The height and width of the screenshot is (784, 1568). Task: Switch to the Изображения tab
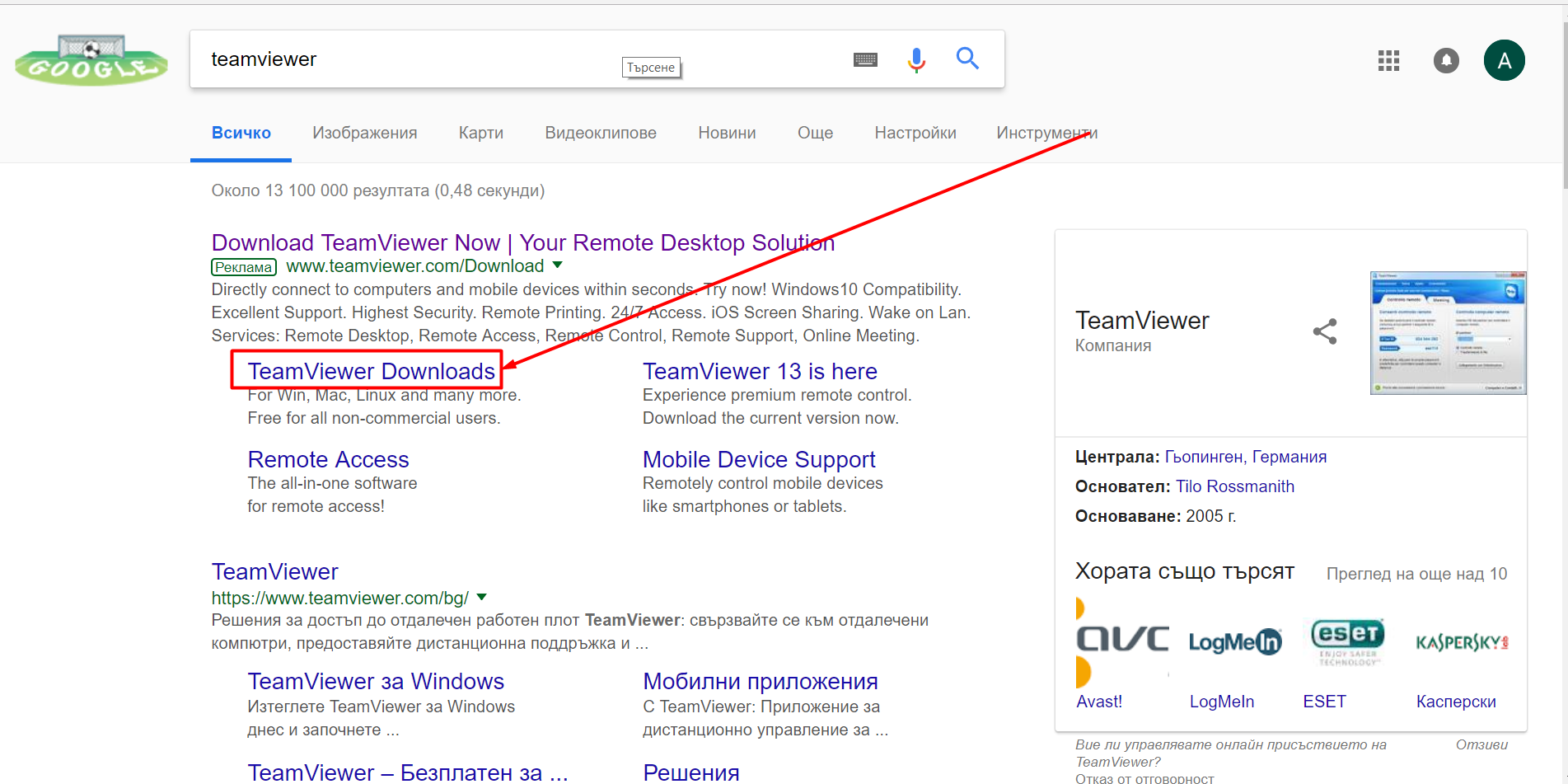(364, 133)
